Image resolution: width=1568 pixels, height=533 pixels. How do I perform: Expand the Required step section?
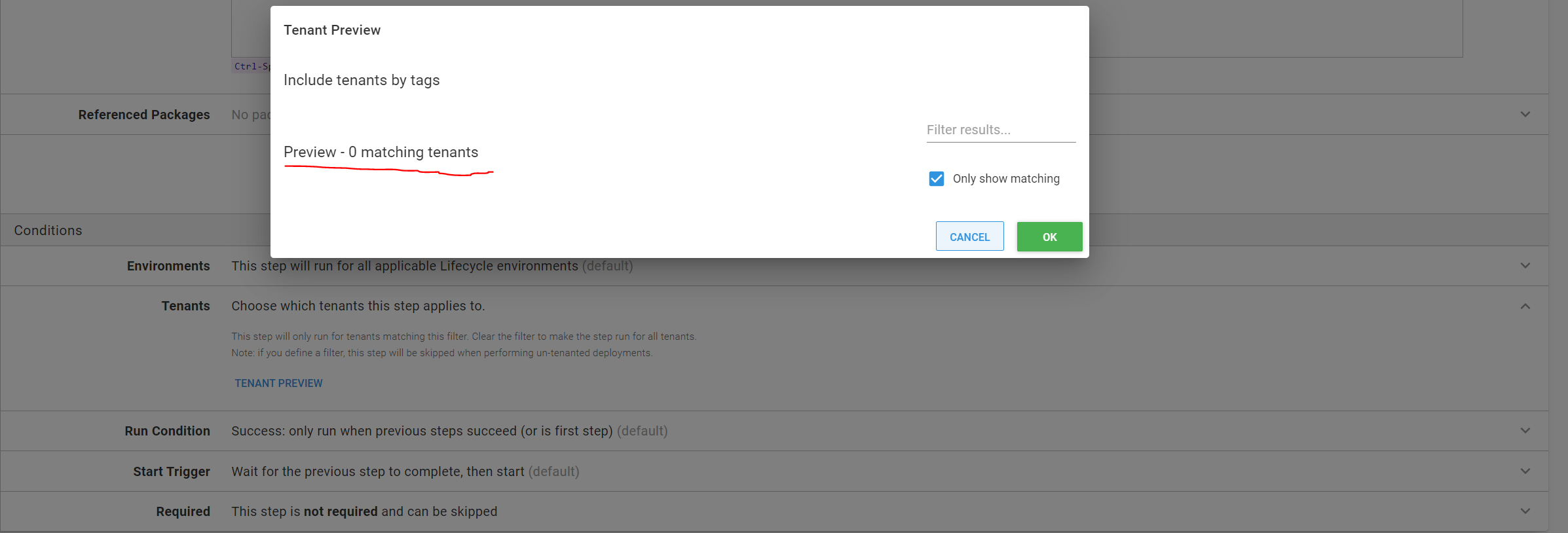point(1525,511)
